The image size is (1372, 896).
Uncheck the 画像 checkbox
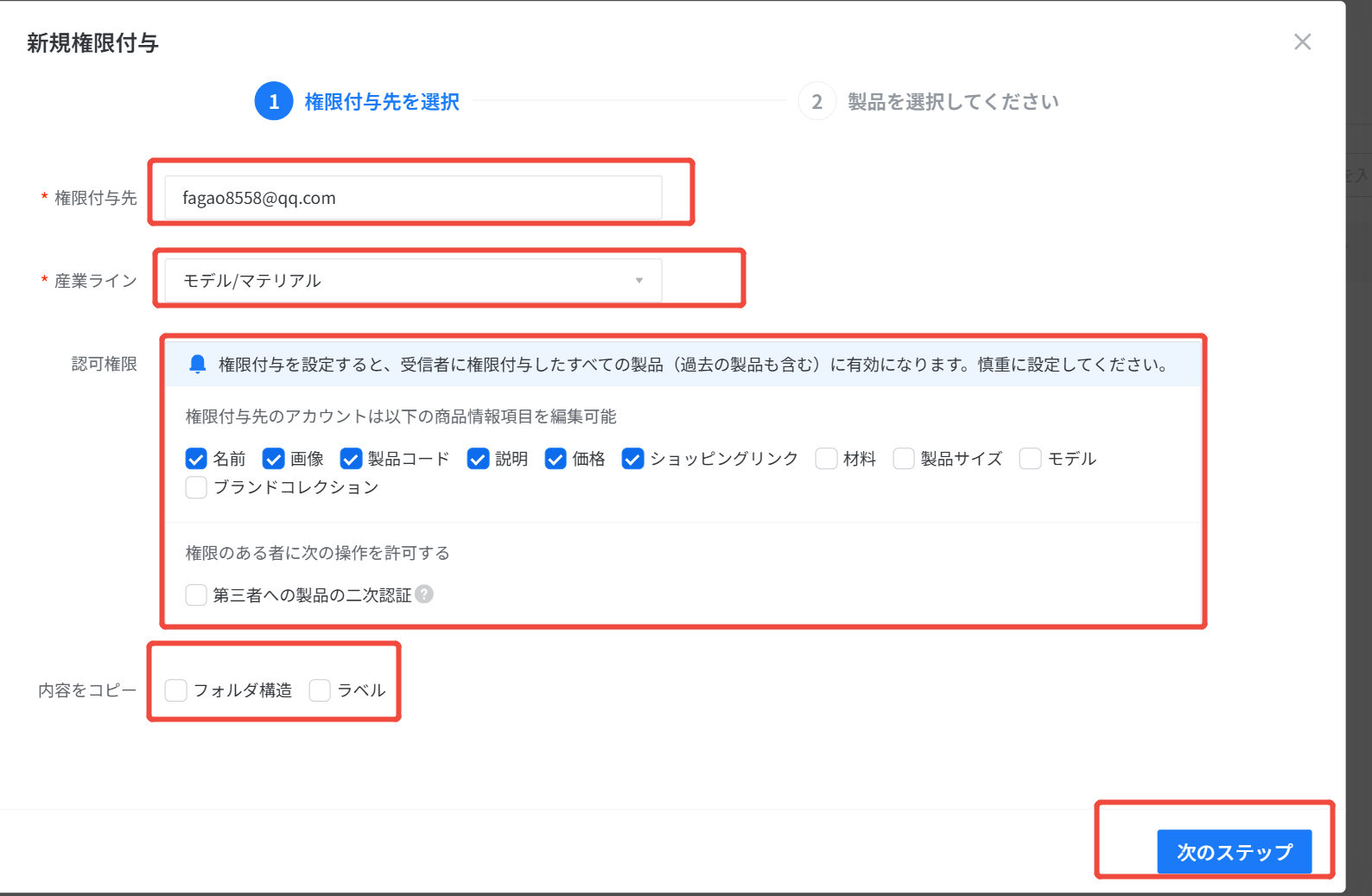274,458
